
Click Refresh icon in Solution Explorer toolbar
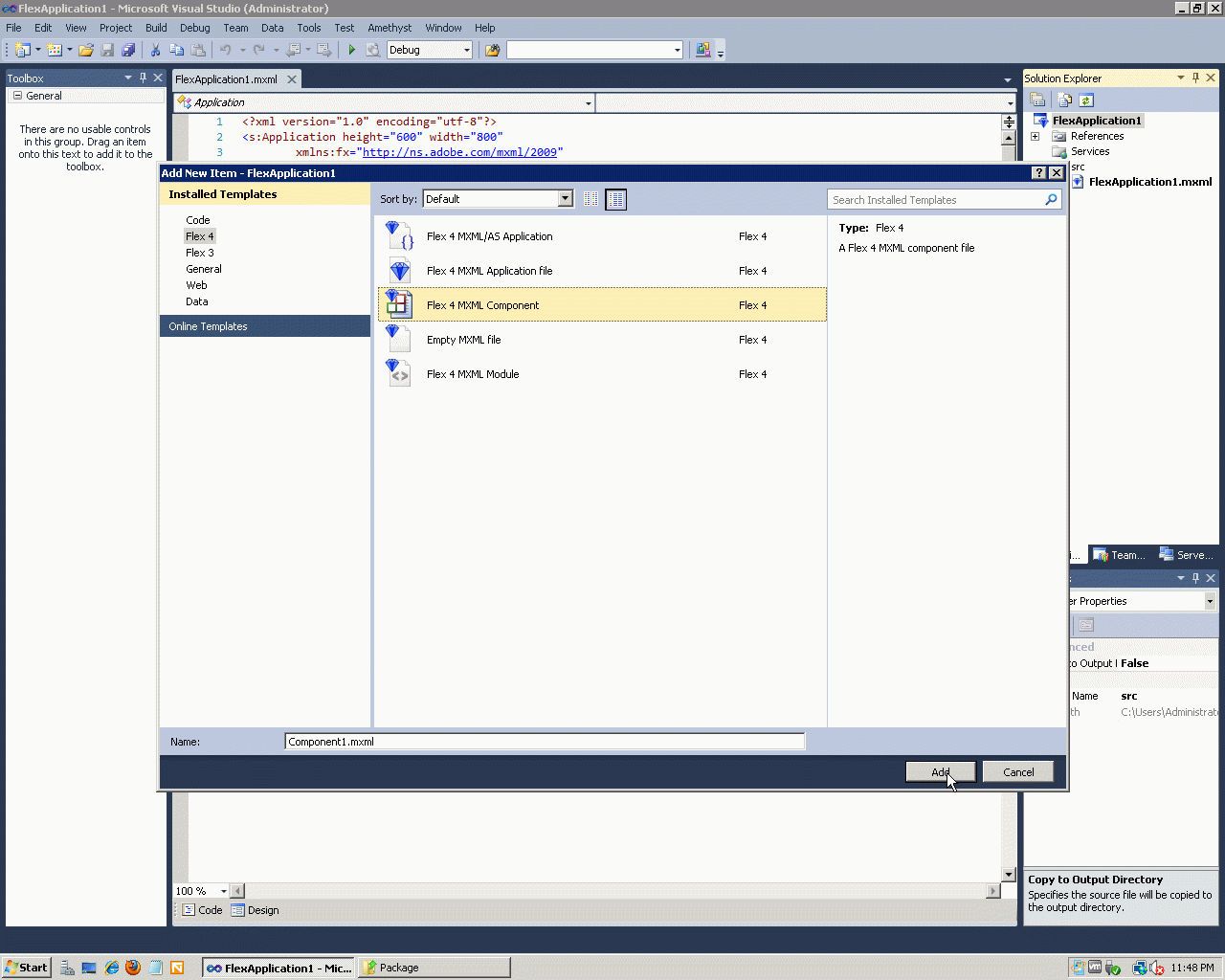[1086, 100]
